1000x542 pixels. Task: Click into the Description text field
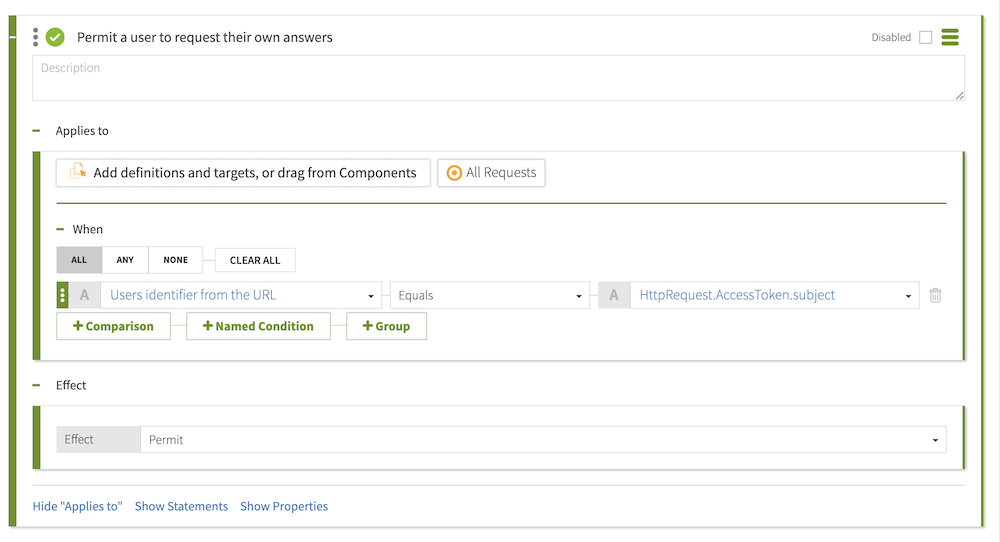pyautogui.click(x=498, y=78)
